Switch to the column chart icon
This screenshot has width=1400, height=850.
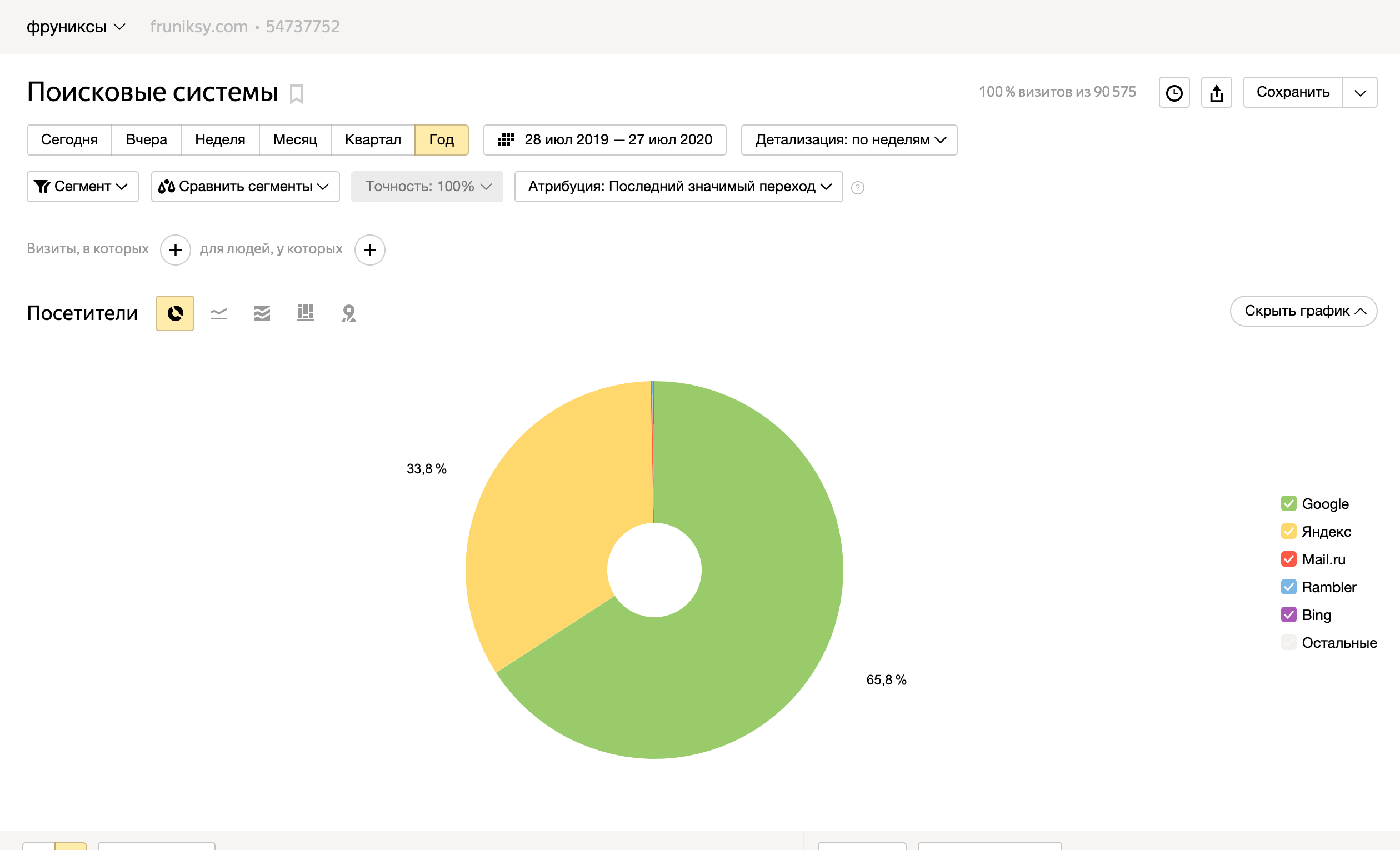[x=305, y=313]
